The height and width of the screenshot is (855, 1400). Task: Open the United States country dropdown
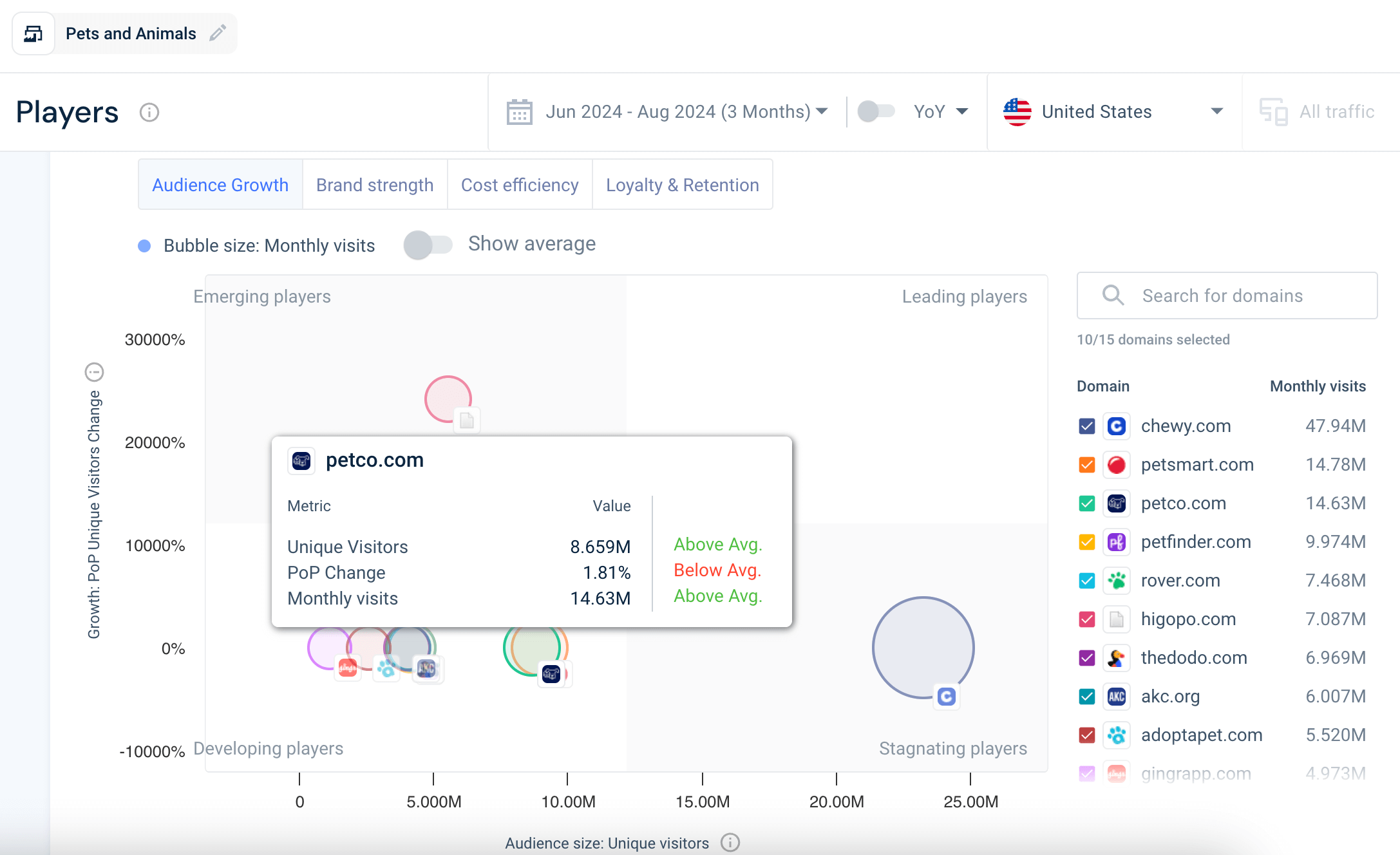pyautogui.click(x=1113, y=112)
